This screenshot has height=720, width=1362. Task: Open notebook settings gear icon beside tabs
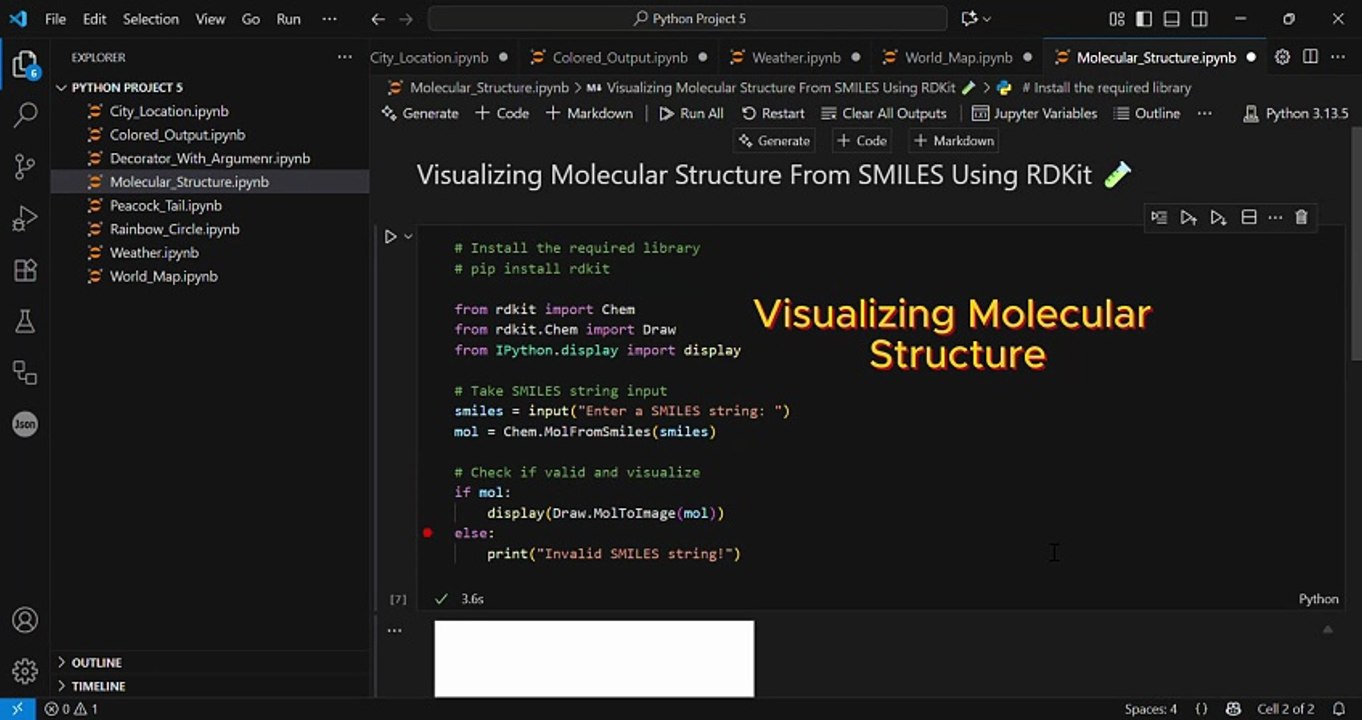point(1282,57)
